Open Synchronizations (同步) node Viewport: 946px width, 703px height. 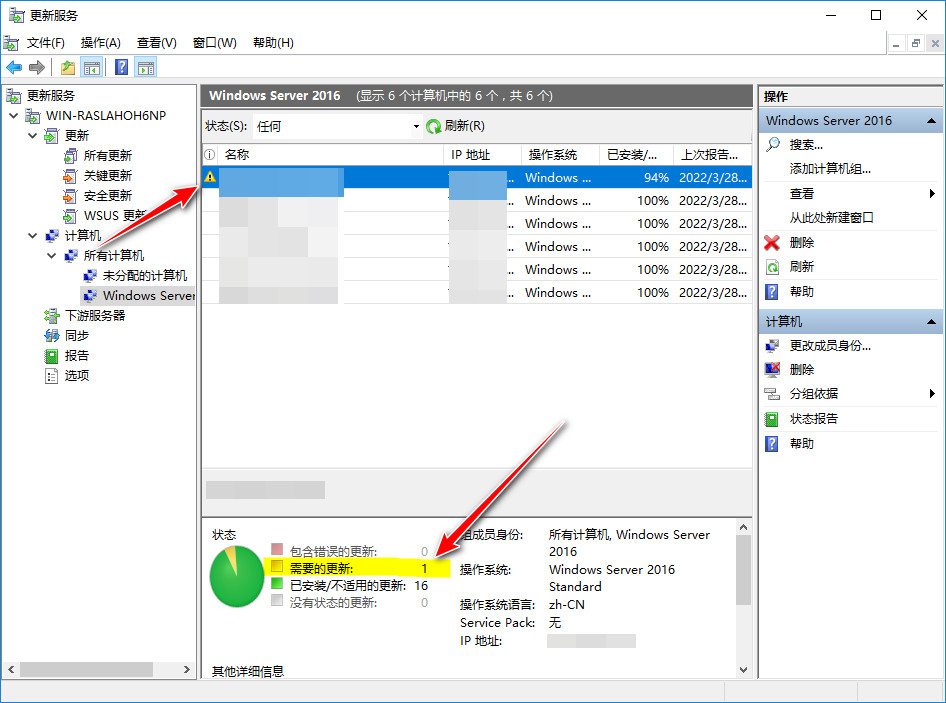click(77, 336)
